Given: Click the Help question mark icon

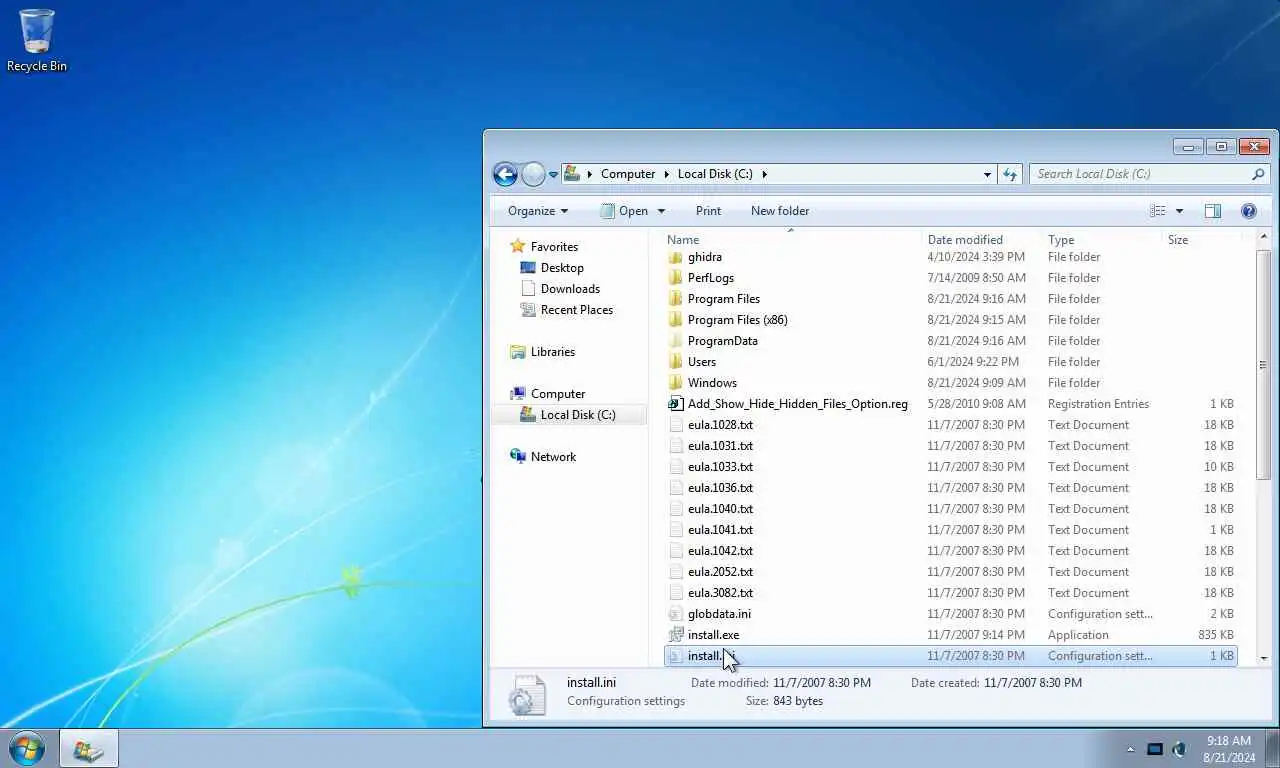Looking at the screenshot, I should point(1249,211).
